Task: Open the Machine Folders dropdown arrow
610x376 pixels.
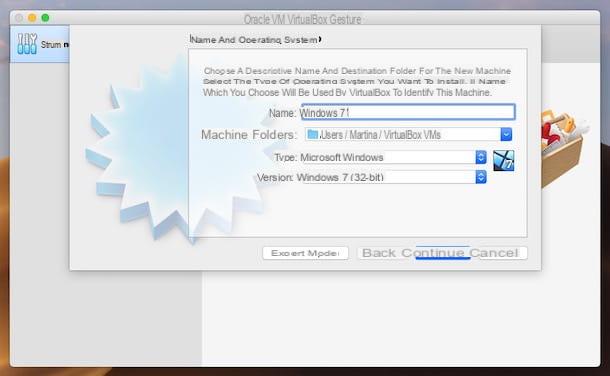Action: coord(506,135)
